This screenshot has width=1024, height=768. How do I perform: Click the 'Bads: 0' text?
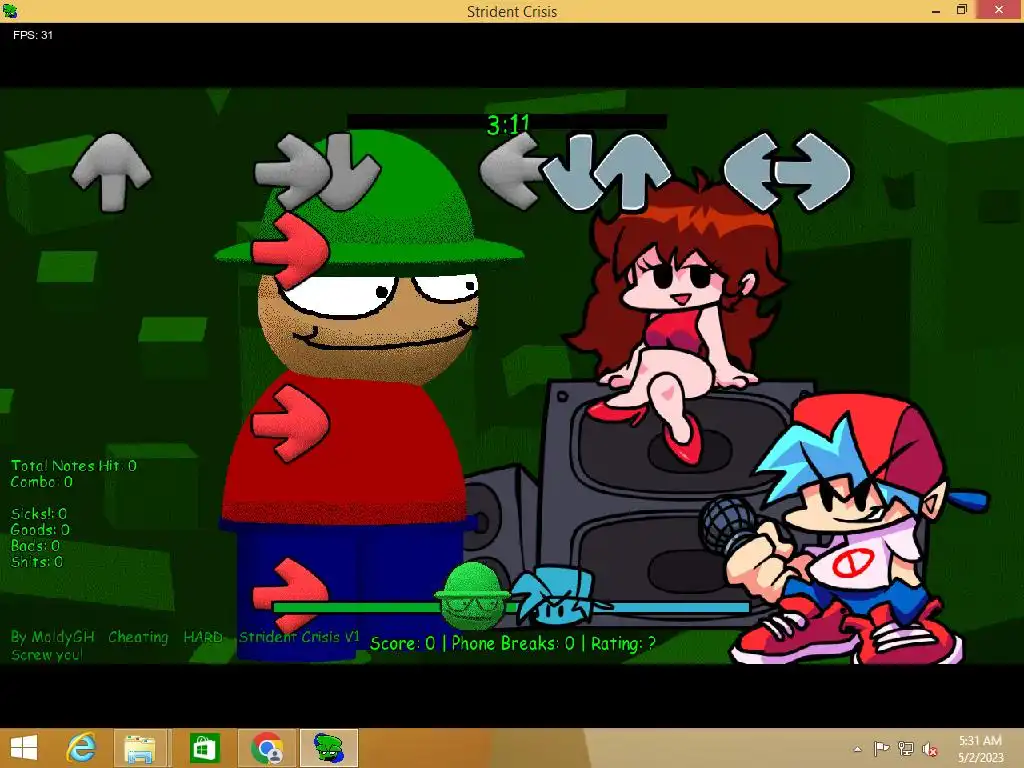click(35, 546)
